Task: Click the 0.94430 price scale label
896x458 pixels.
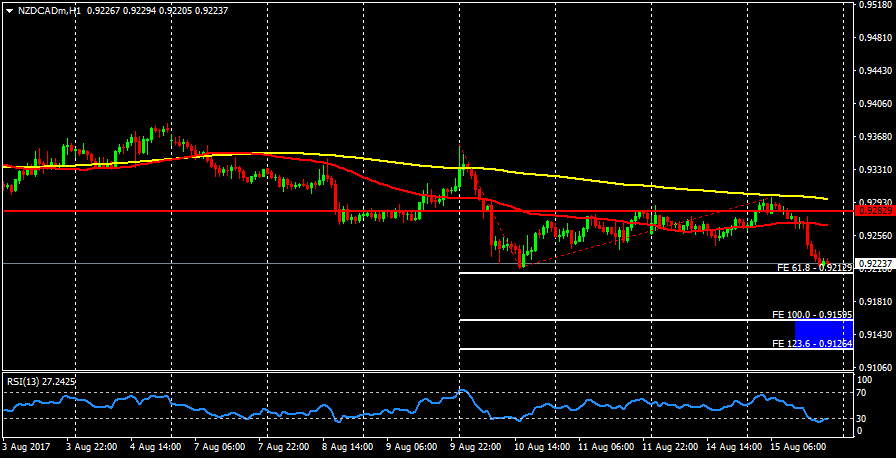Action: tap(876, 71)
